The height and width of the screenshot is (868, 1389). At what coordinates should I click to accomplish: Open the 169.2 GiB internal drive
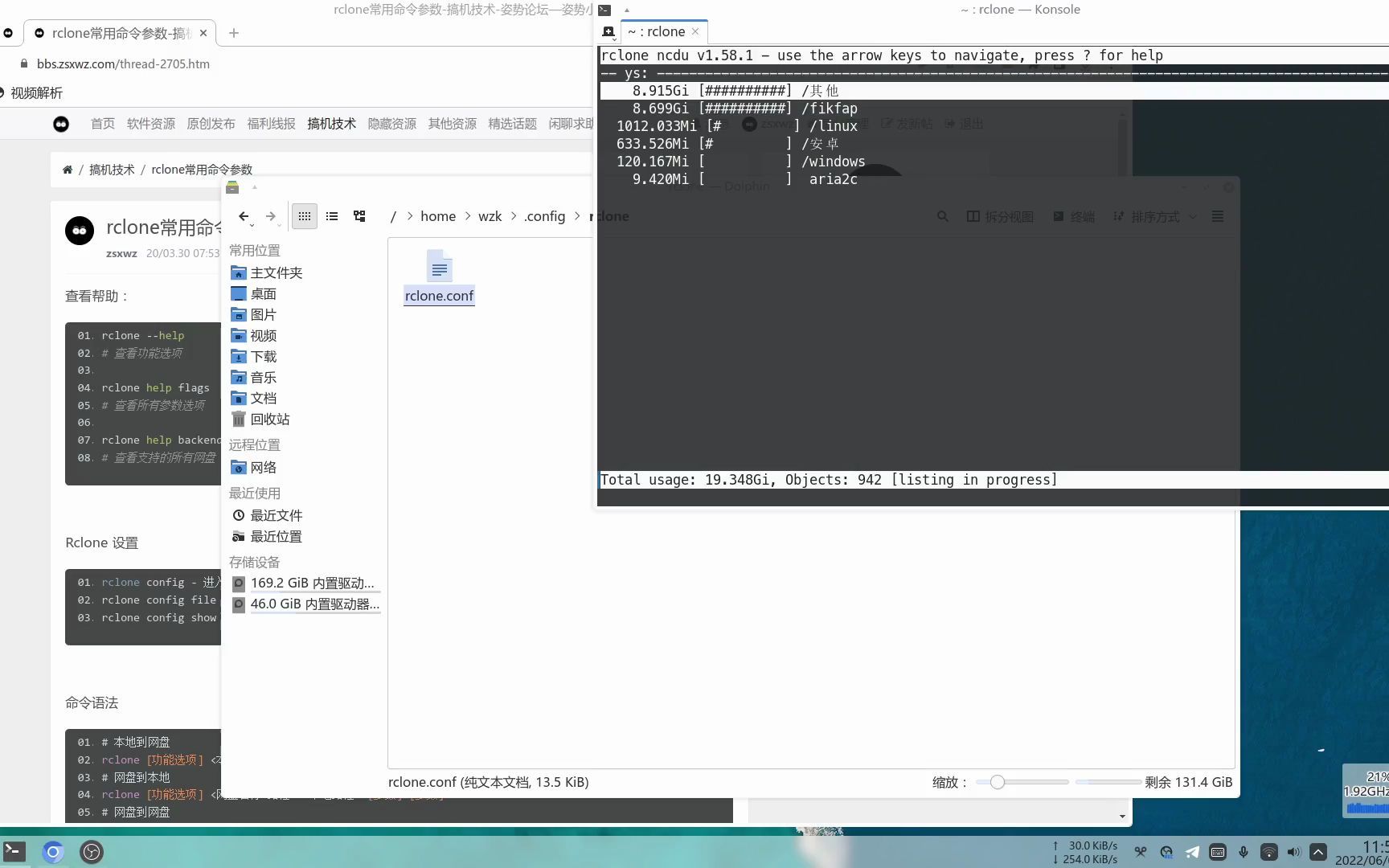pyautogui.click(x=304, y=583)
